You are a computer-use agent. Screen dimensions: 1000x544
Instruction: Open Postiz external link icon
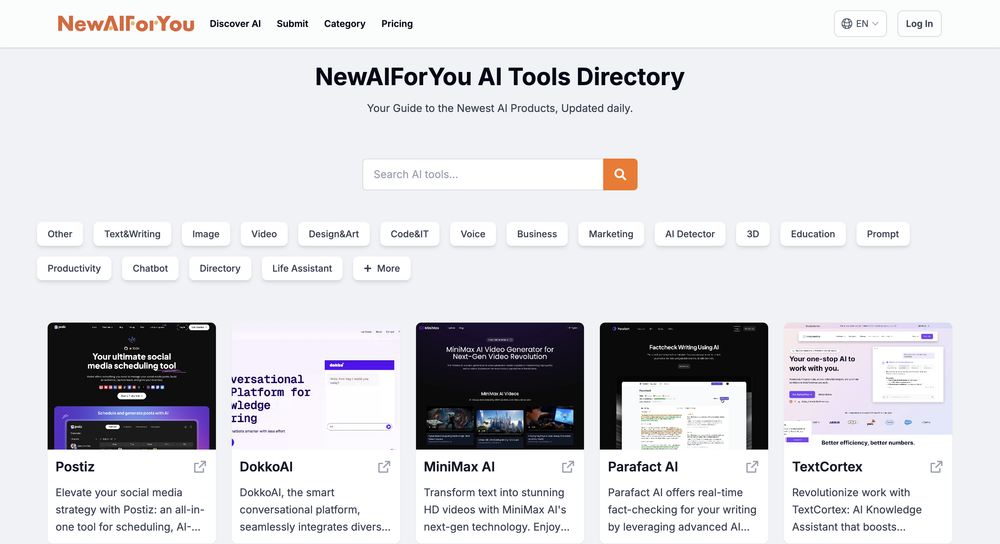point(200,467)
